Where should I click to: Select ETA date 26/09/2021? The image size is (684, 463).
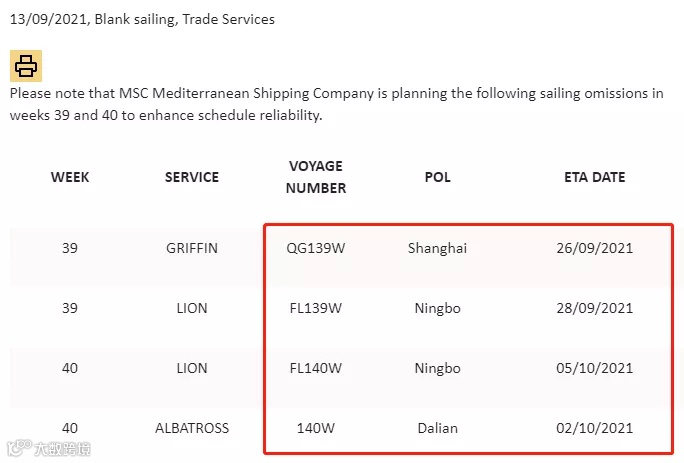pyautogui.click(x=594, y=248)
